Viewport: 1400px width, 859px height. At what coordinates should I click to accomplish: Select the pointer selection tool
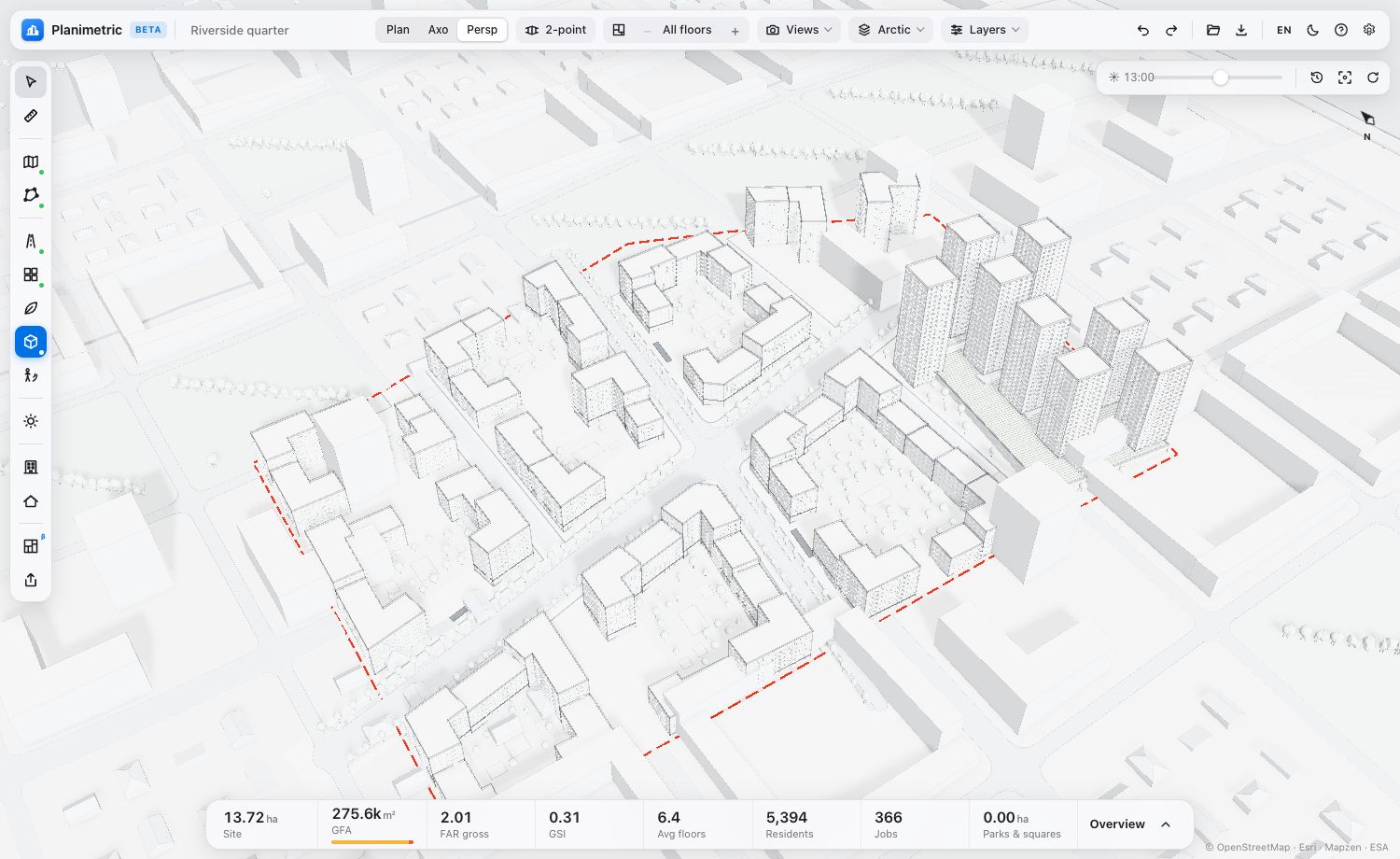click(31, 82)
